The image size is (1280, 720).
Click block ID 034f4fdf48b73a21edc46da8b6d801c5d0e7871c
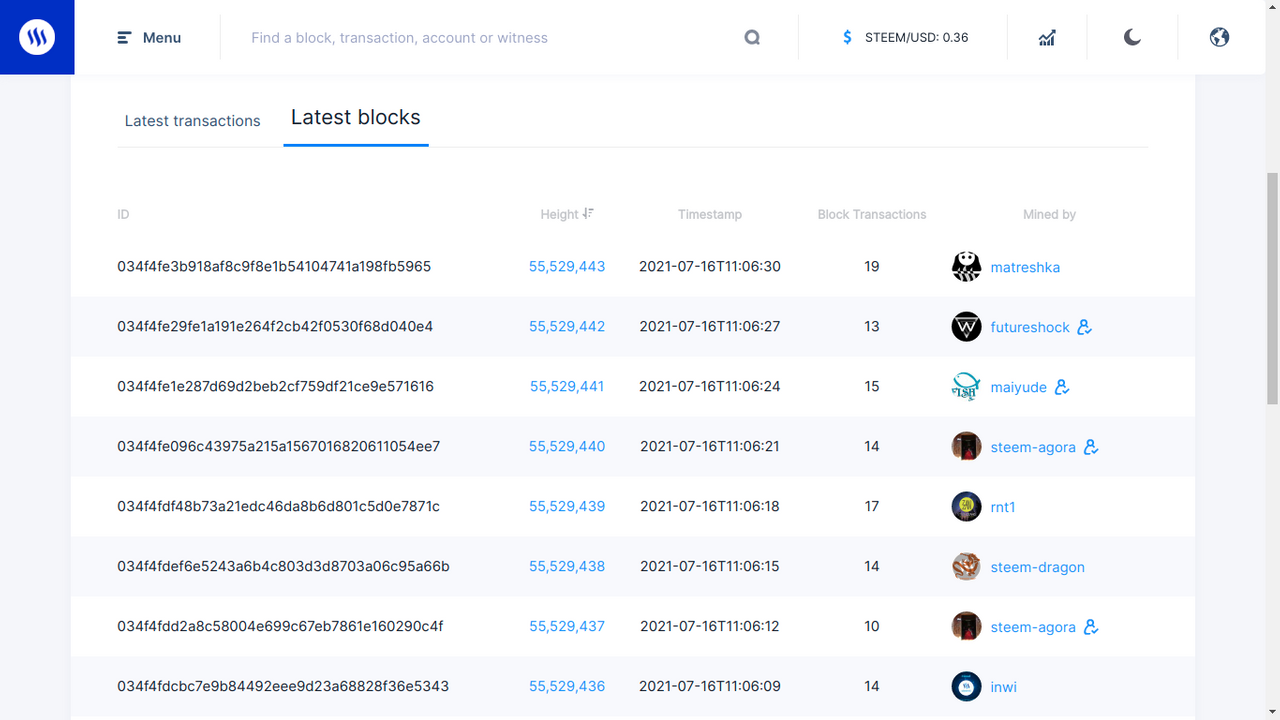click(278, 507)
